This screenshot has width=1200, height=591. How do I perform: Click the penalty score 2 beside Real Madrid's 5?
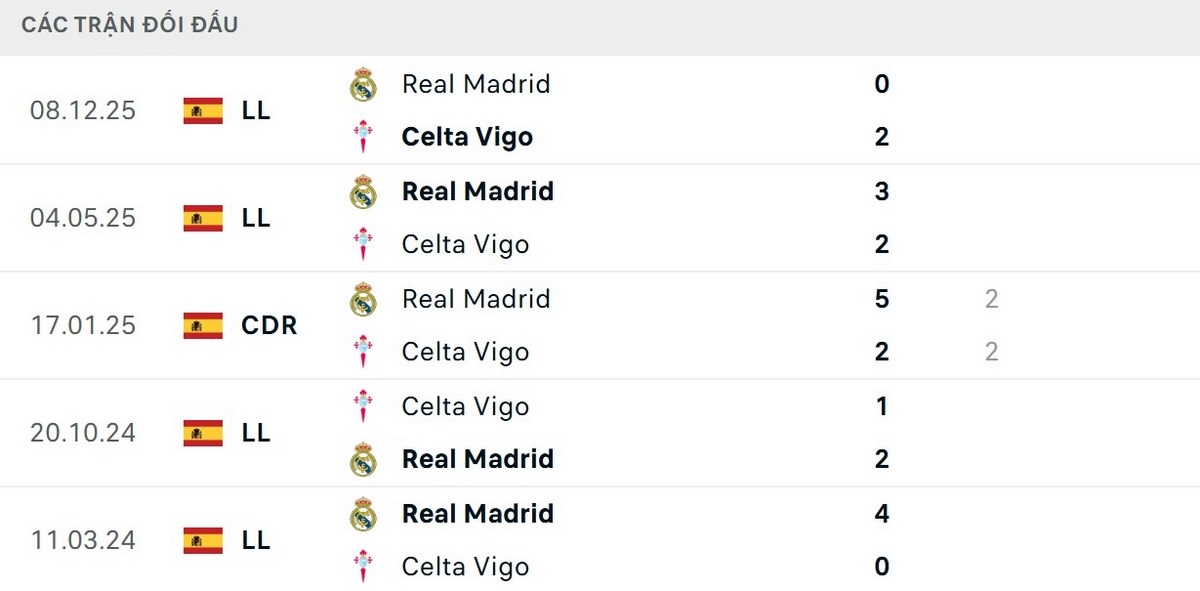[991, 299]
